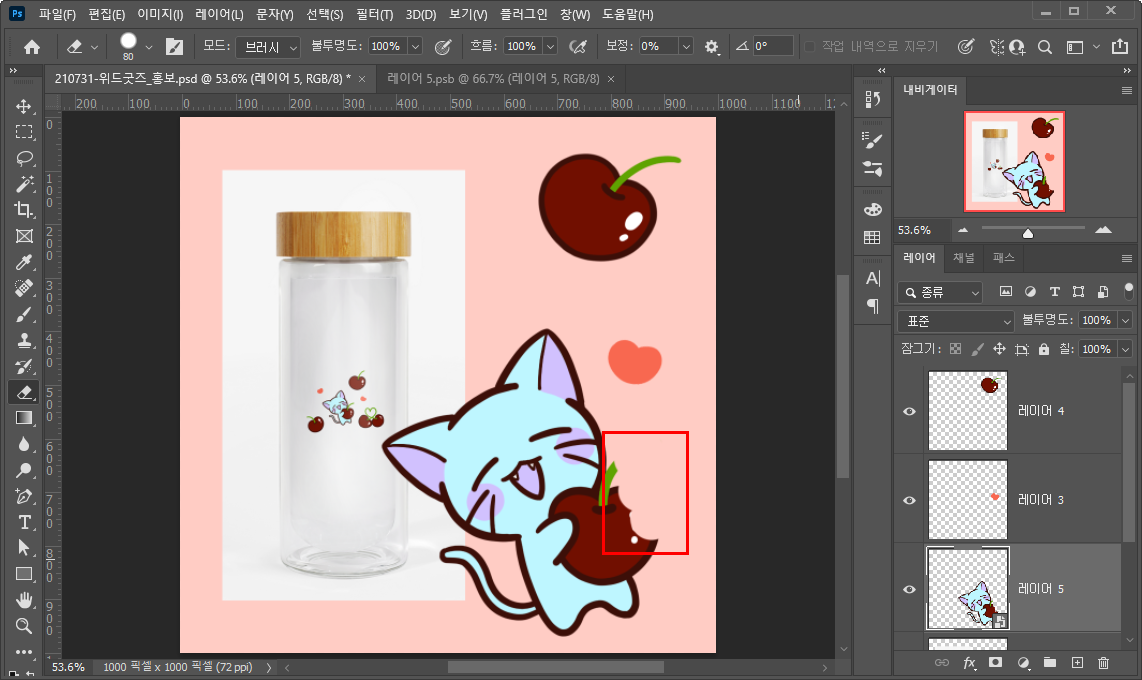The image size is (1142, 680).
Task: Select the History Brush tool
Action: (24, 366)
